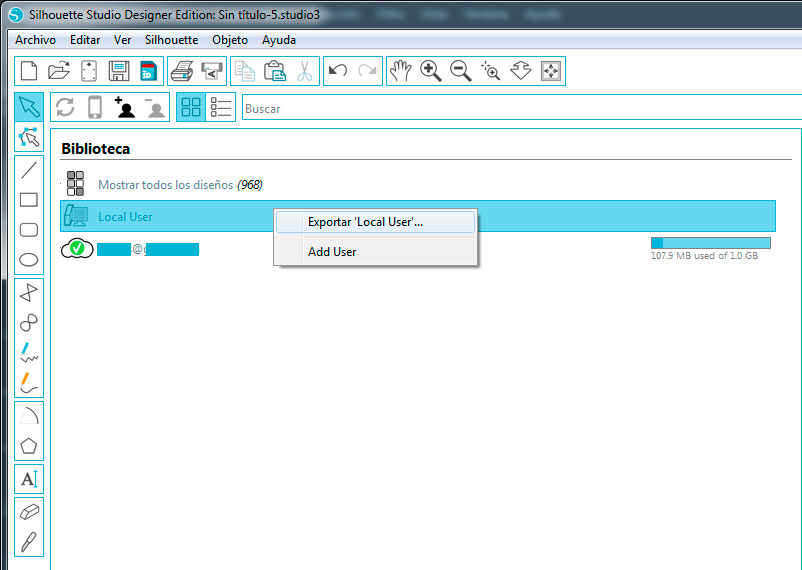Screen dimensions: 802x570
Task: Select the Rounded Rectangle tool
Action: (x=29, y=230)
